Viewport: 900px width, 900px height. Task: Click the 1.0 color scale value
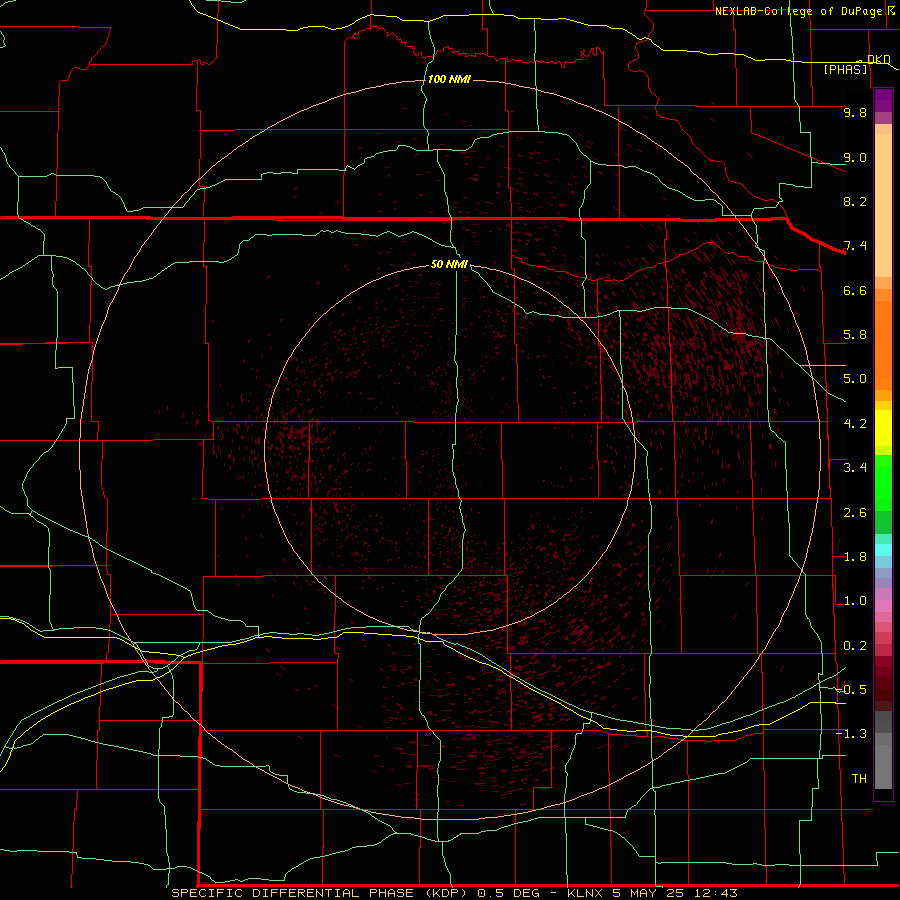coord(855,601)
